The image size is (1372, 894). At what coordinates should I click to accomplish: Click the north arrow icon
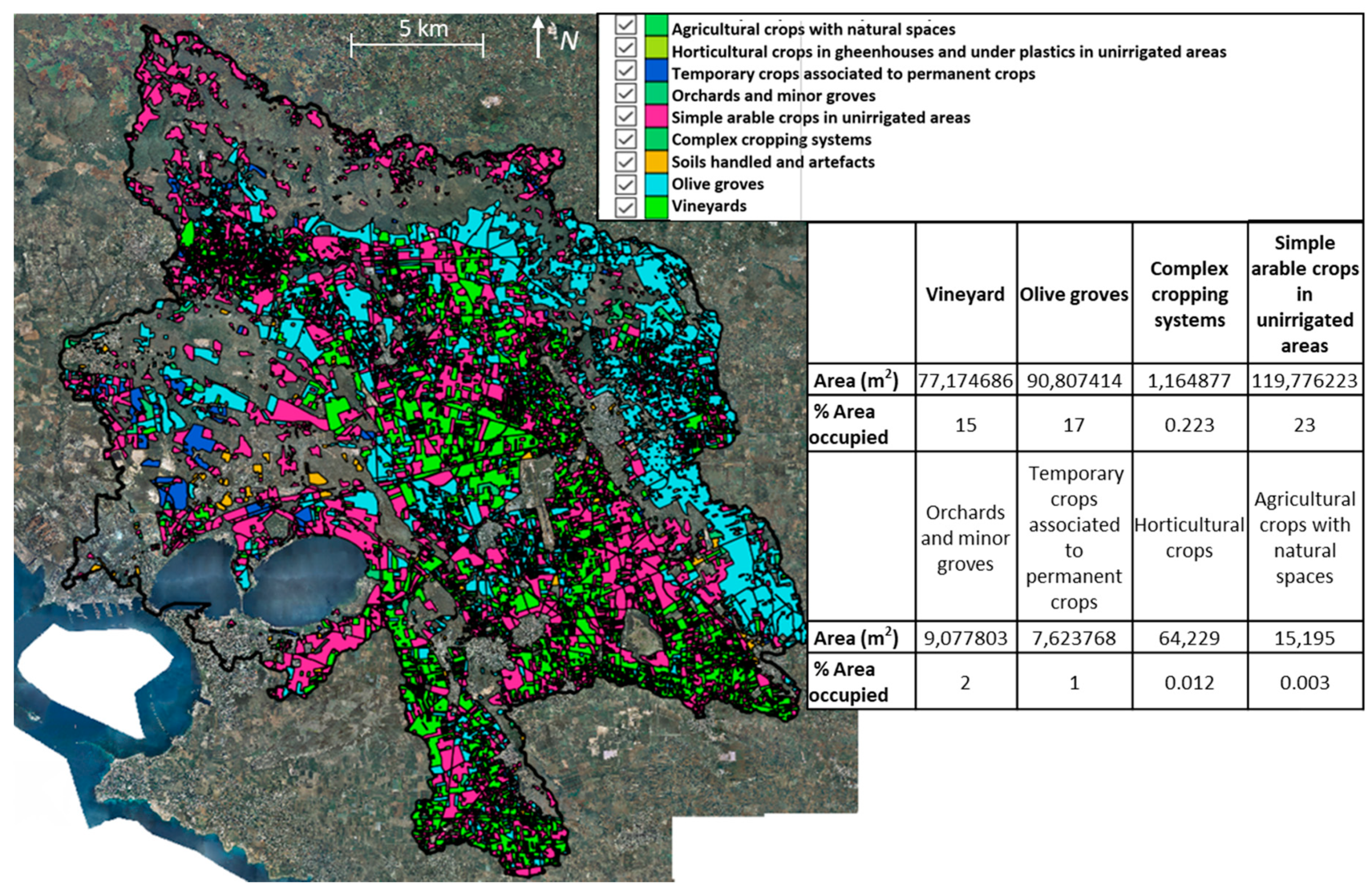(538, 36)
